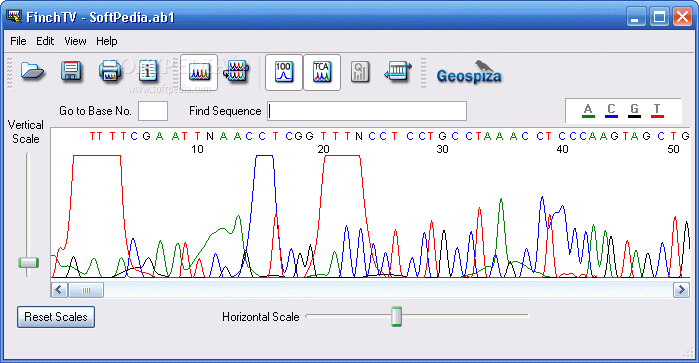Print the chromatogram with the printer icon

click(110, 71)
